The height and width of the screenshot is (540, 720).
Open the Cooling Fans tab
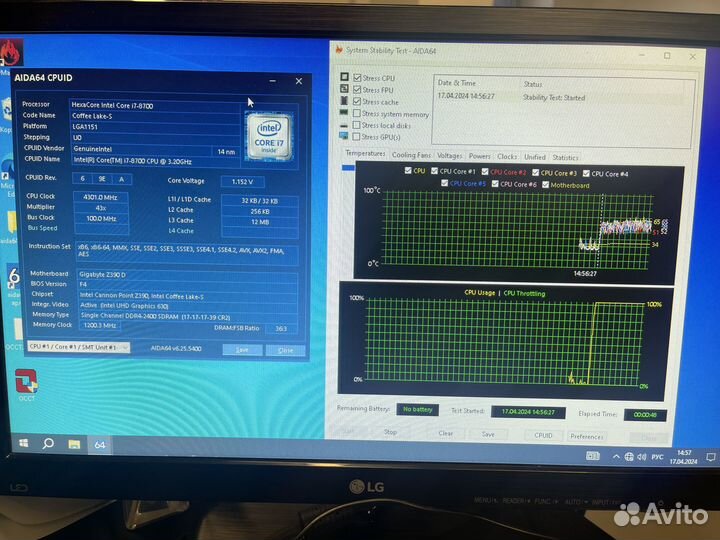click(x=411, y=155)
